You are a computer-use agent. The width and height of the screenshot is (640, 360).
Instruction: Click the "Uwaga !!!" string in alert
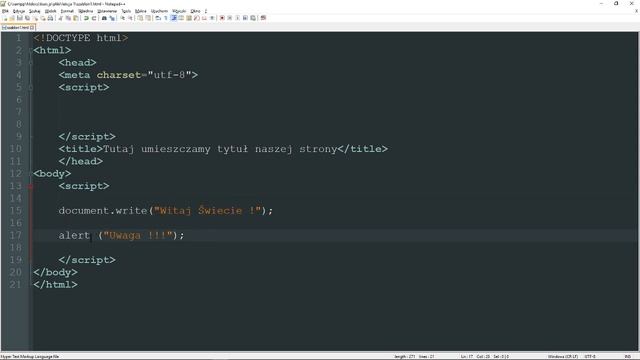(138, 235)
